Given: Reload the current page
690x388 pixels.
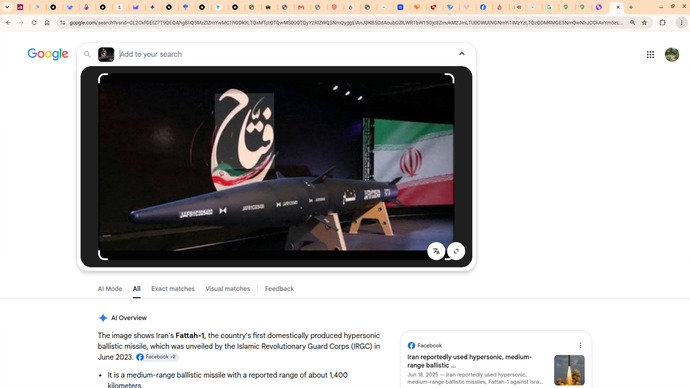Looking at the screenshot, I should click(34, 22).
